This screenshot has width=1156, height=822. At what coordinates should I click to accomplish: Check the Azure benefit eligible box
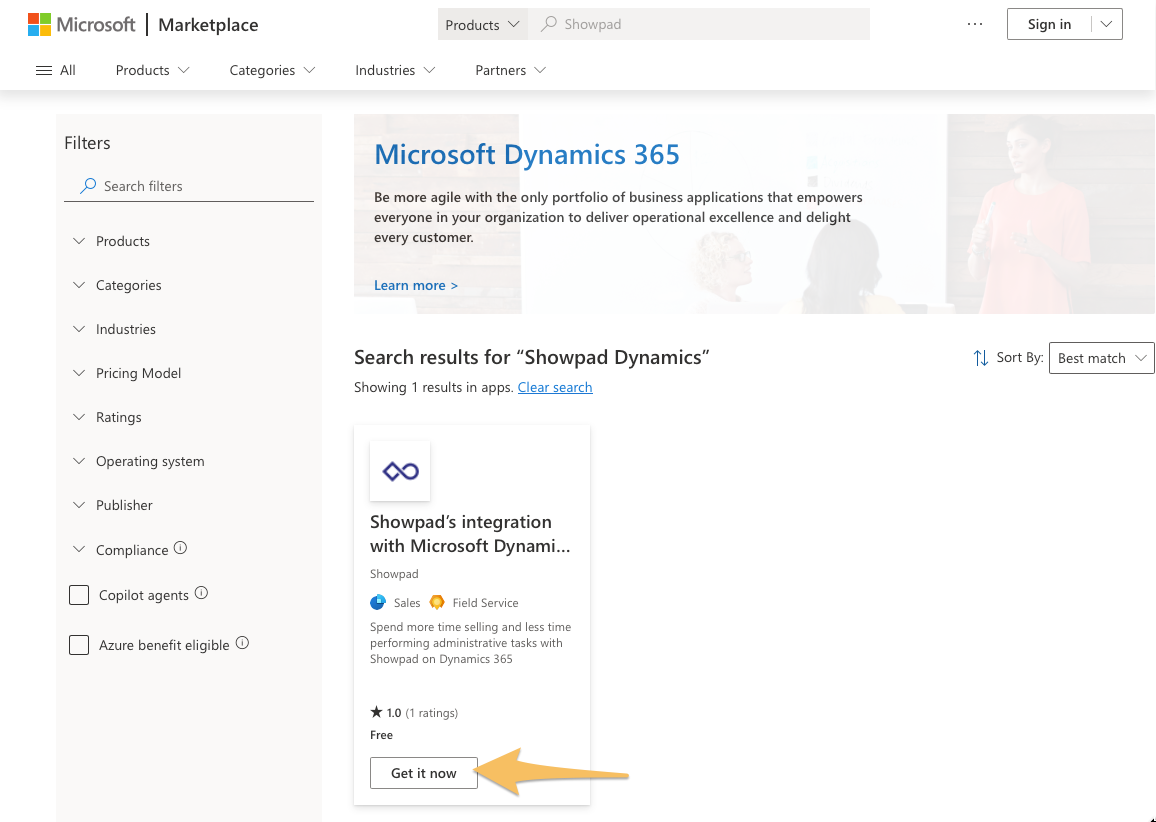click(x=79, y=645)
